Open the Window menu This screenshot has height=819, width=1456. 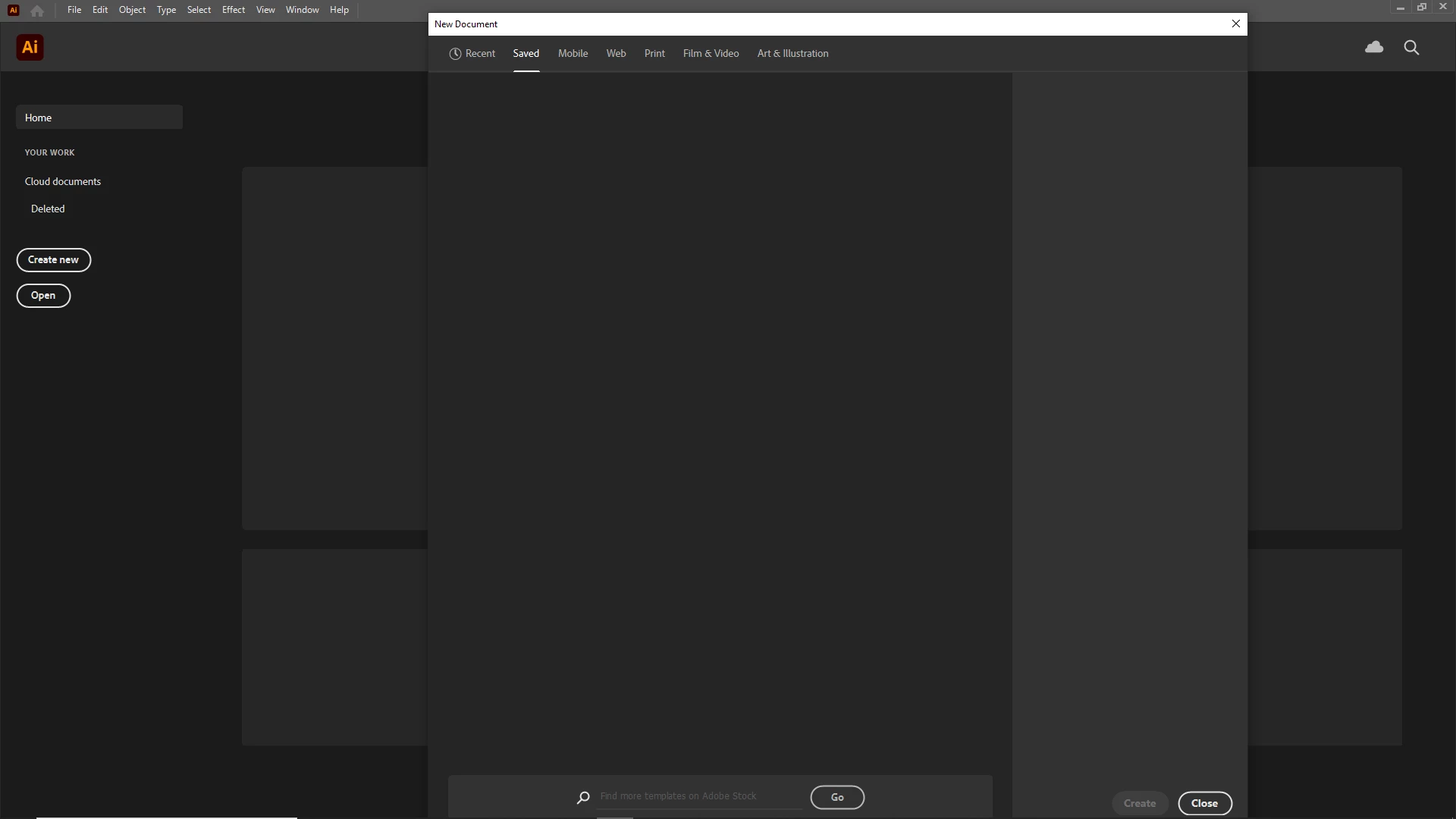click(302, 10)
